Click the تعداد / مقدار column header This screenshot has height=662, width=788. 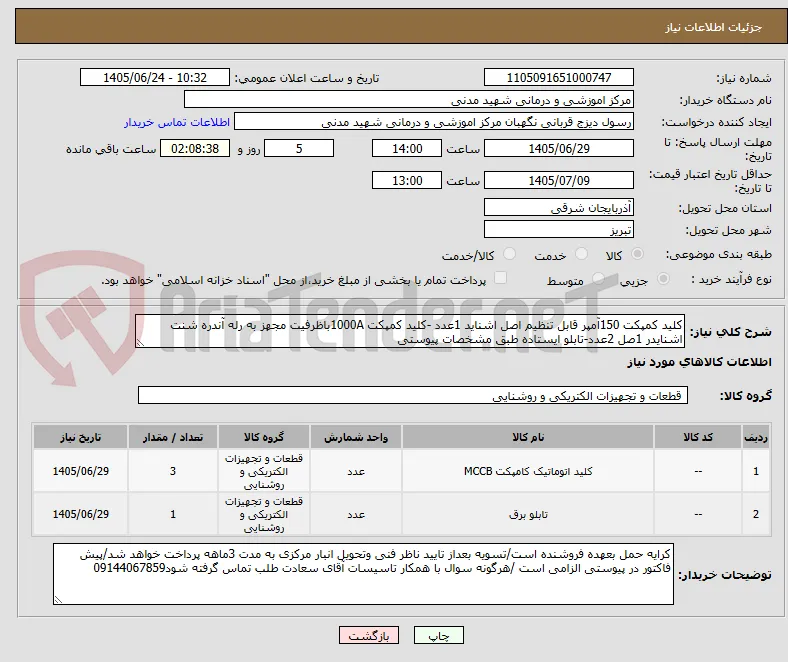(x=173, y=437)
